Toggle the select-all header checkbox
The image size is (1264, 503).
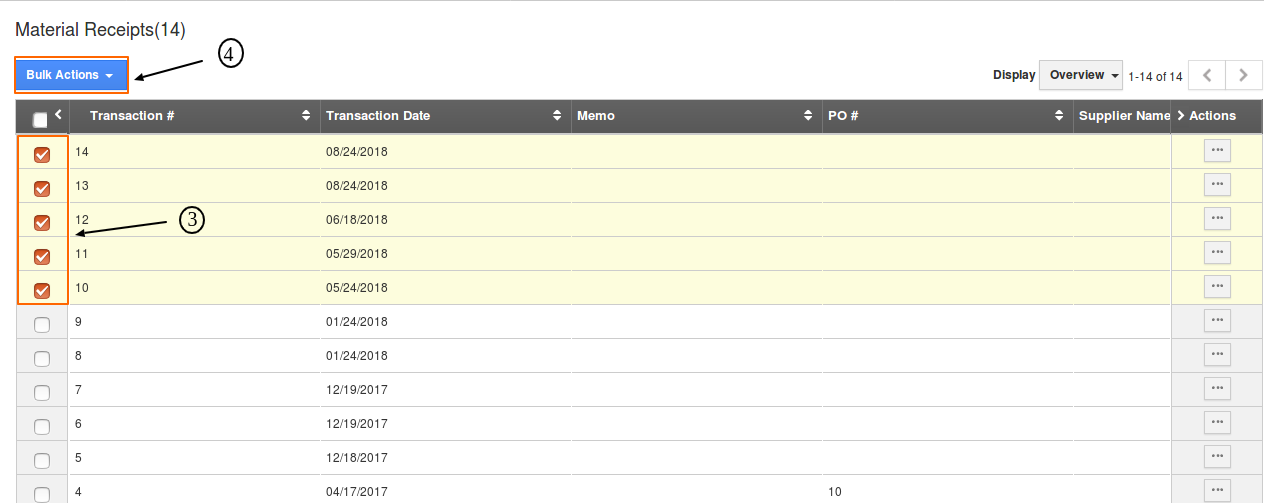pyautogui.click(x=40, y=120)
